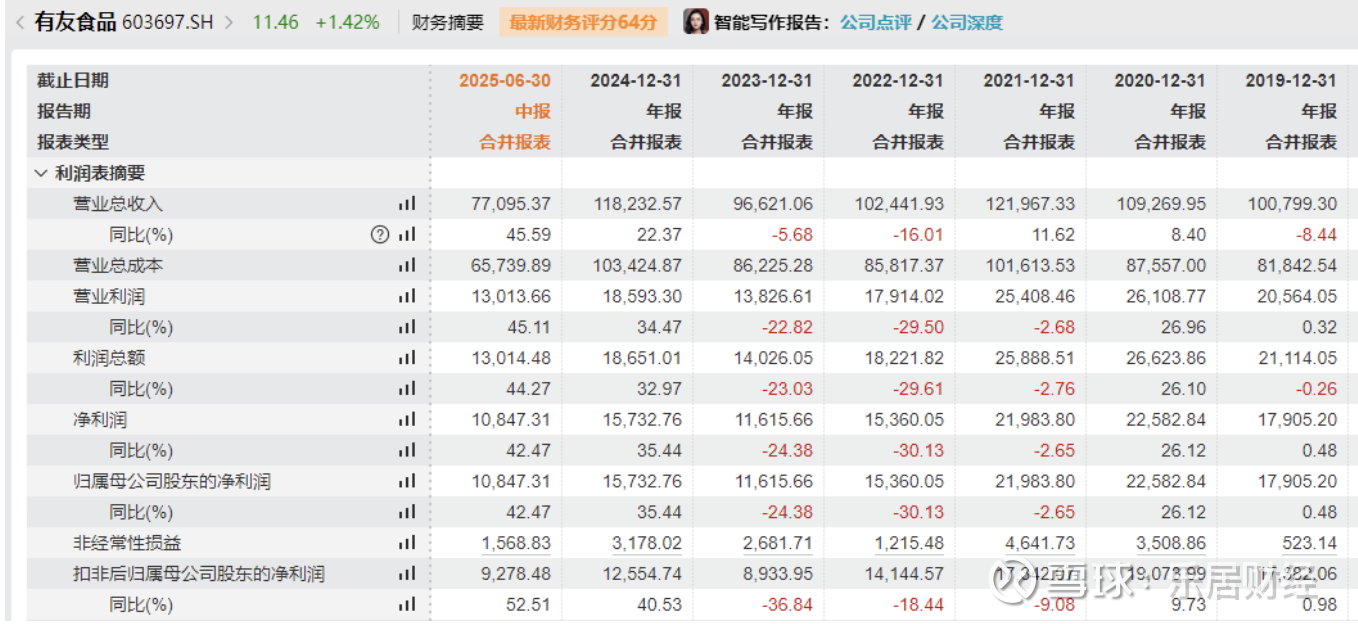This screenshot has height=624, width=1358.
Task: Select the 2024-12-31 column header
Action: pyautogui.click(x=636, y=81)
